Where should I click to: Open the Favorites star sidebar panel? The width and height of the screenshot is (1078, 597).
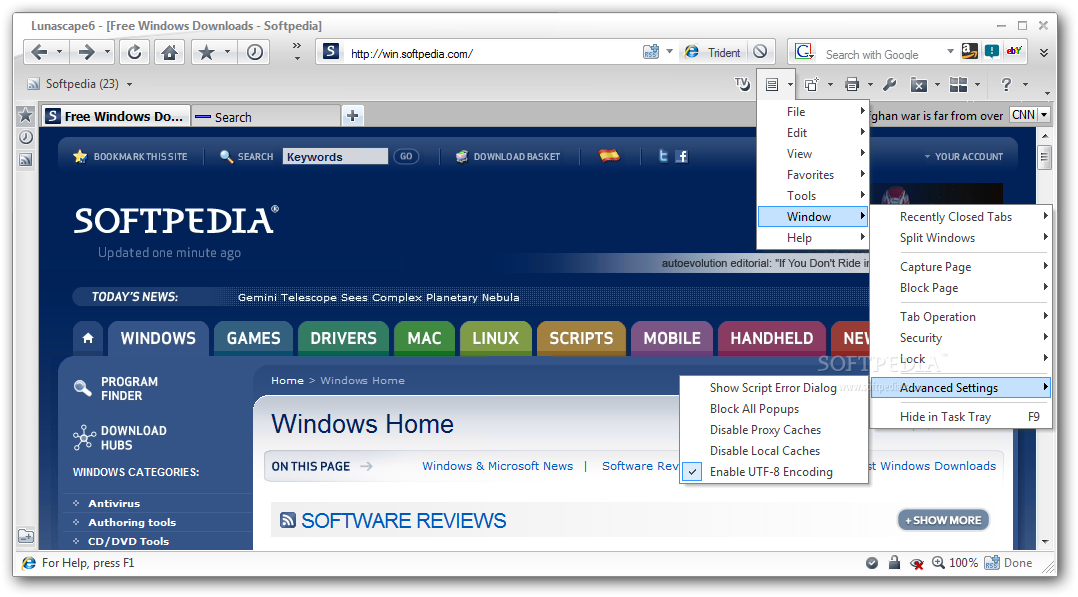25,116
